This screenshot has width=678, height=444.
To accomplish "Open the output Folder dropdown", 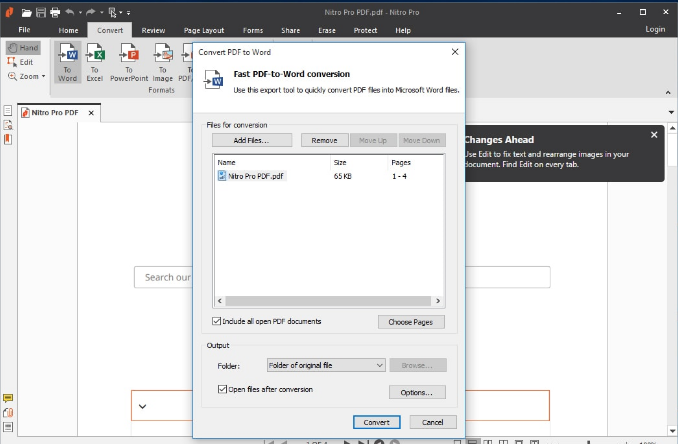I will point(326,365).
